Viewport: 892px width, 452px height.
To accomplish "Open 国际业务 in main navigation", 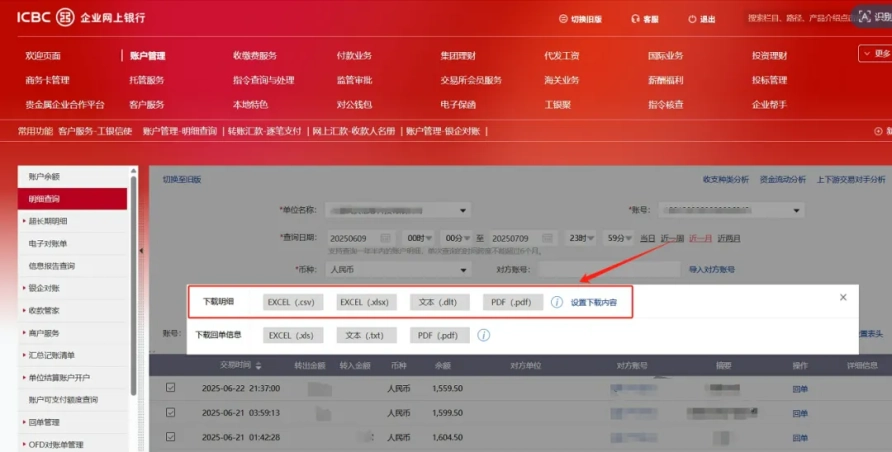I will click(x=666, y=56).
